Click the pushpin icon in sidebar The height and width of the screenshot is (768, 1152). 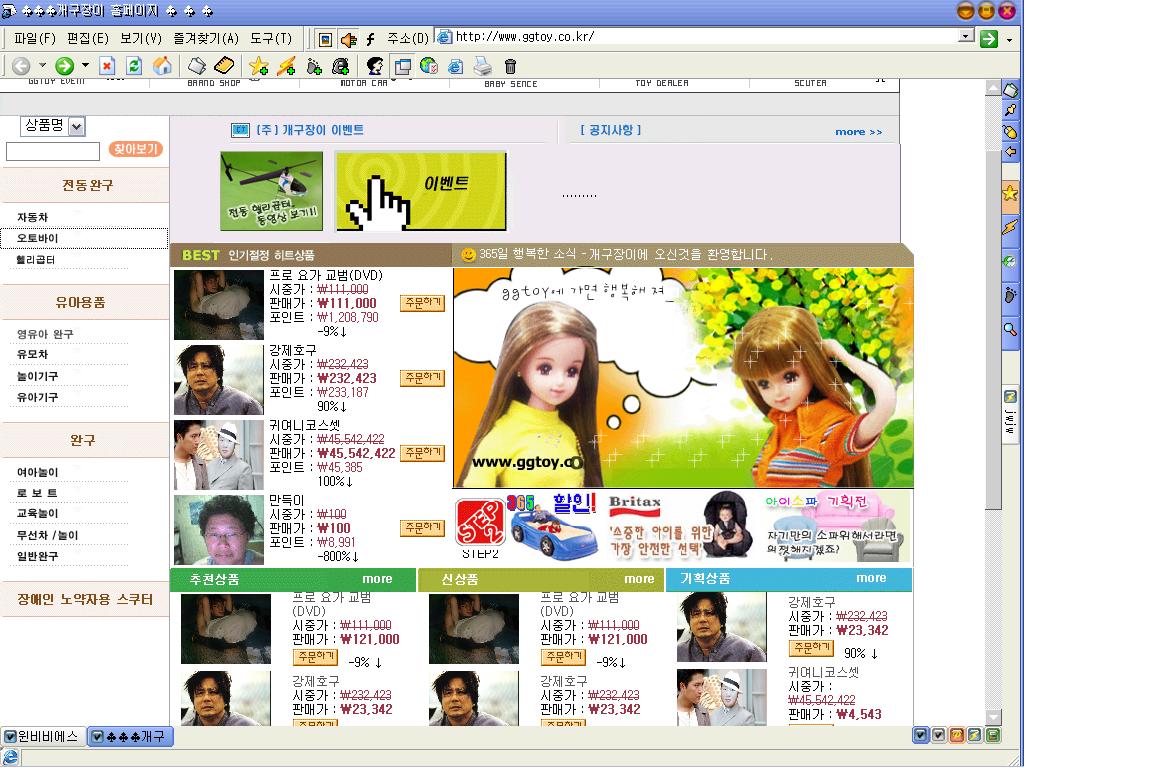point(1010,111)
